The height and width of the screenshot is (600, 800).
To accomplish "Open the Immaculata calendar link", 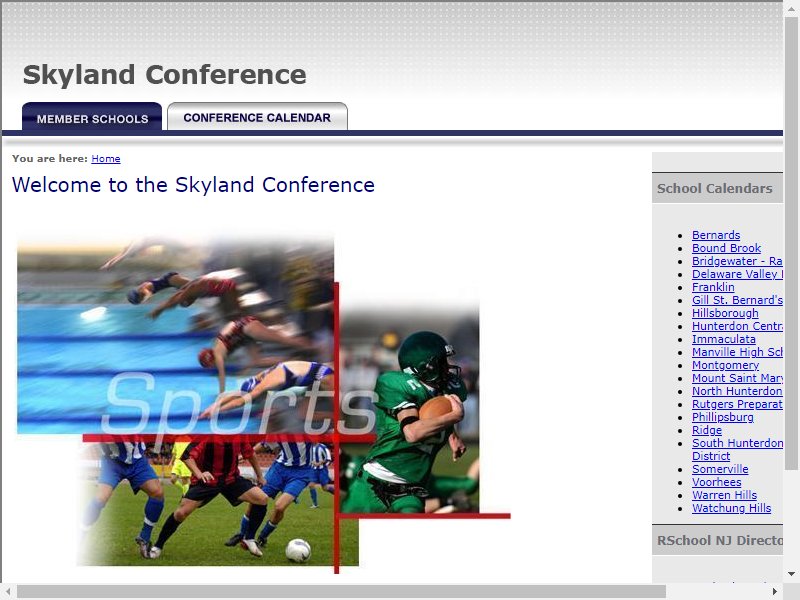I will [x=723, y=339].
